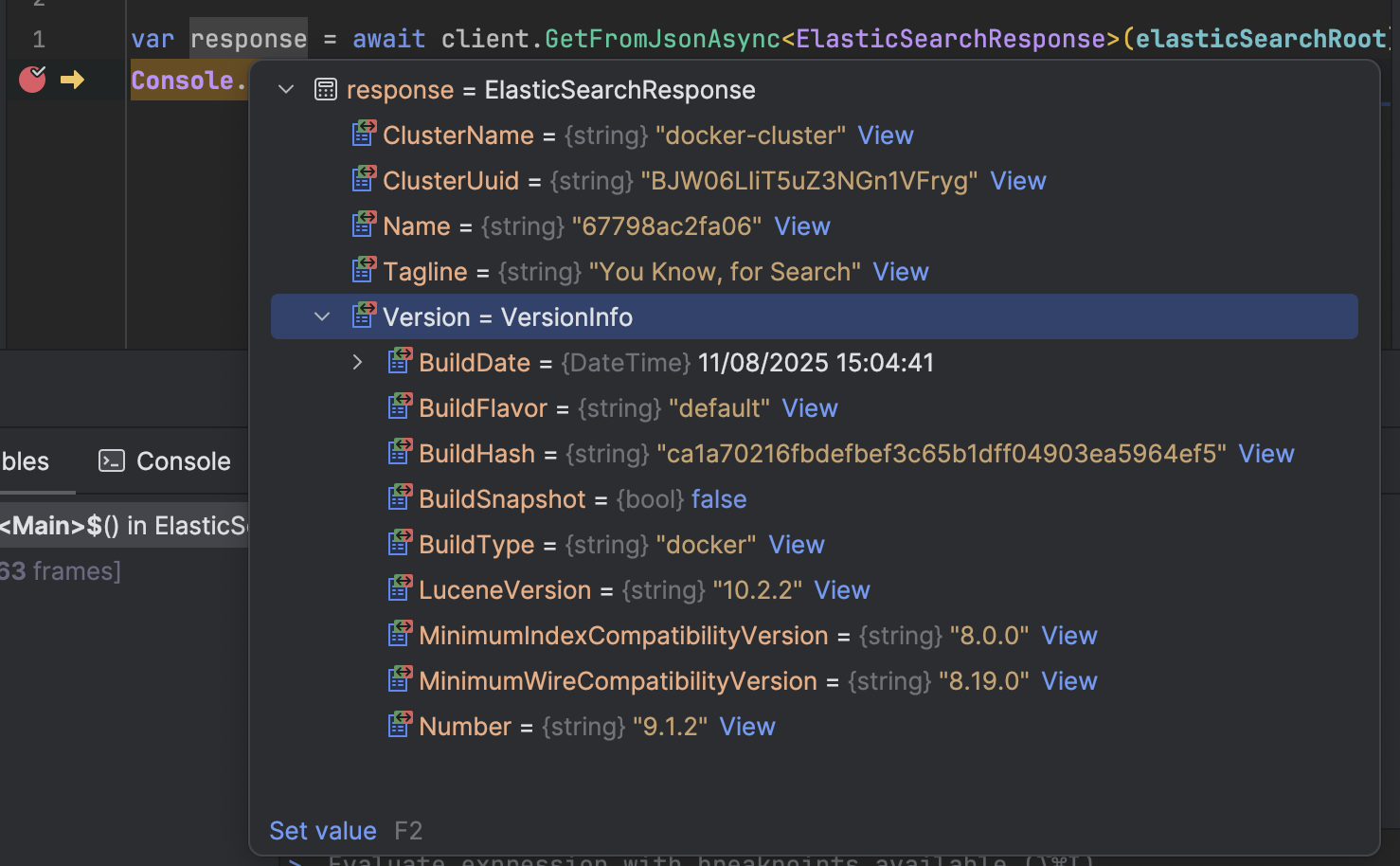The width and height of the screenshot is (1400, 866).
Task: Click the property icon beside ClusterName
Action: coord(363,134)
